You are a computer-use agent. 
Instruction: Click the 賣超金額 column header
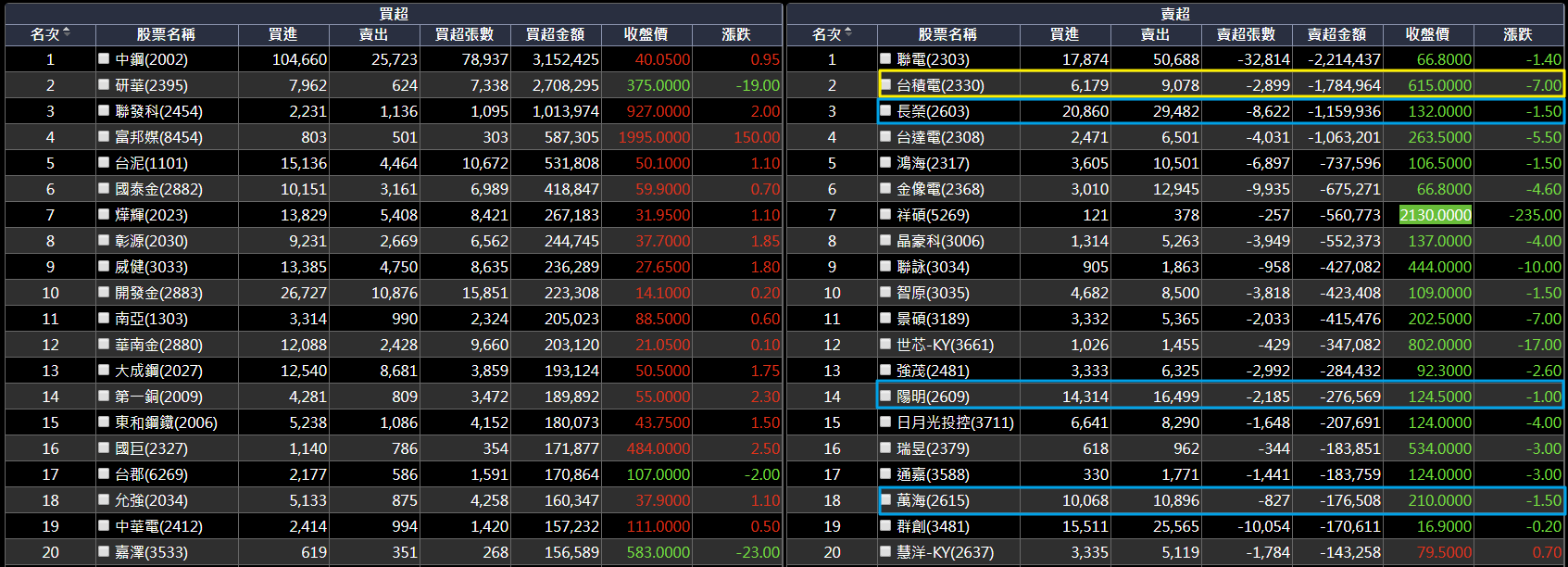[x=1337, y=34]
